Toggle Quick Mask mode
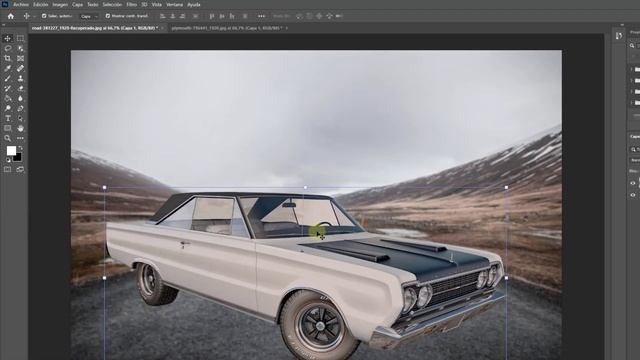Image resolution: width=640 pixels, height=360 pixels. [7, 169]
